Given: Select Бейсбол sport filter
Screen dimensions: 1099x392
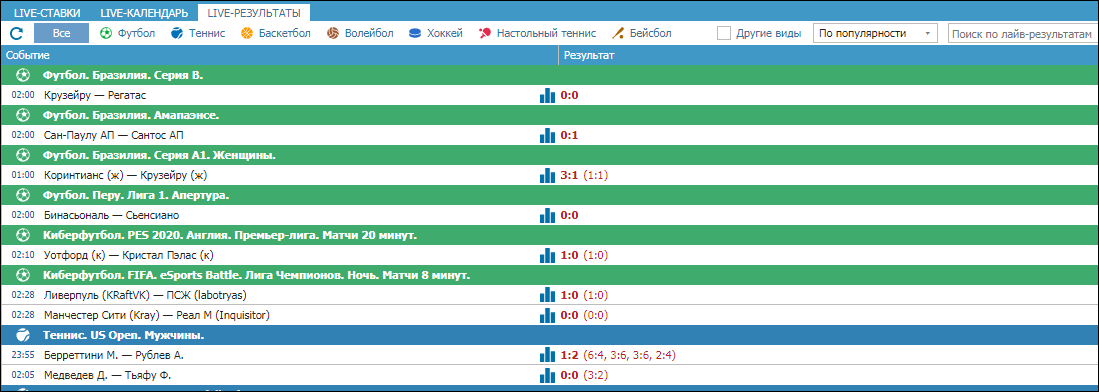Looking at the screenshot, I should coord(642,33).
